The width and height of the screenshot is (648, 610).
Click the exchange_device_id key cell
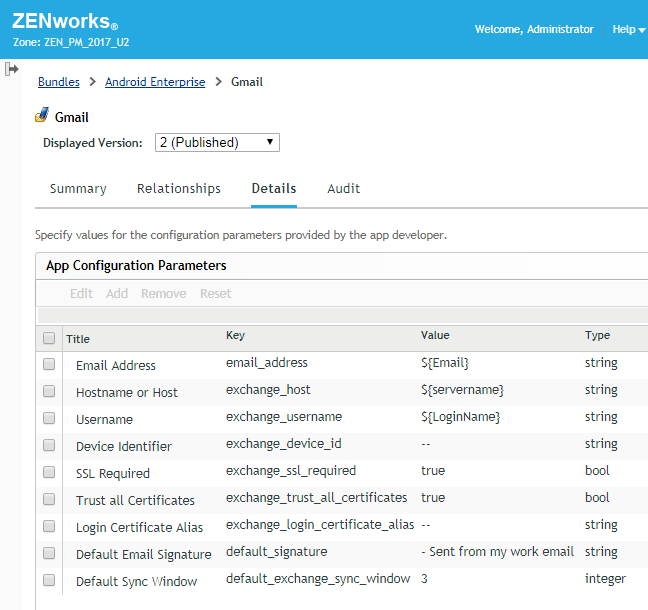(284, 444)
